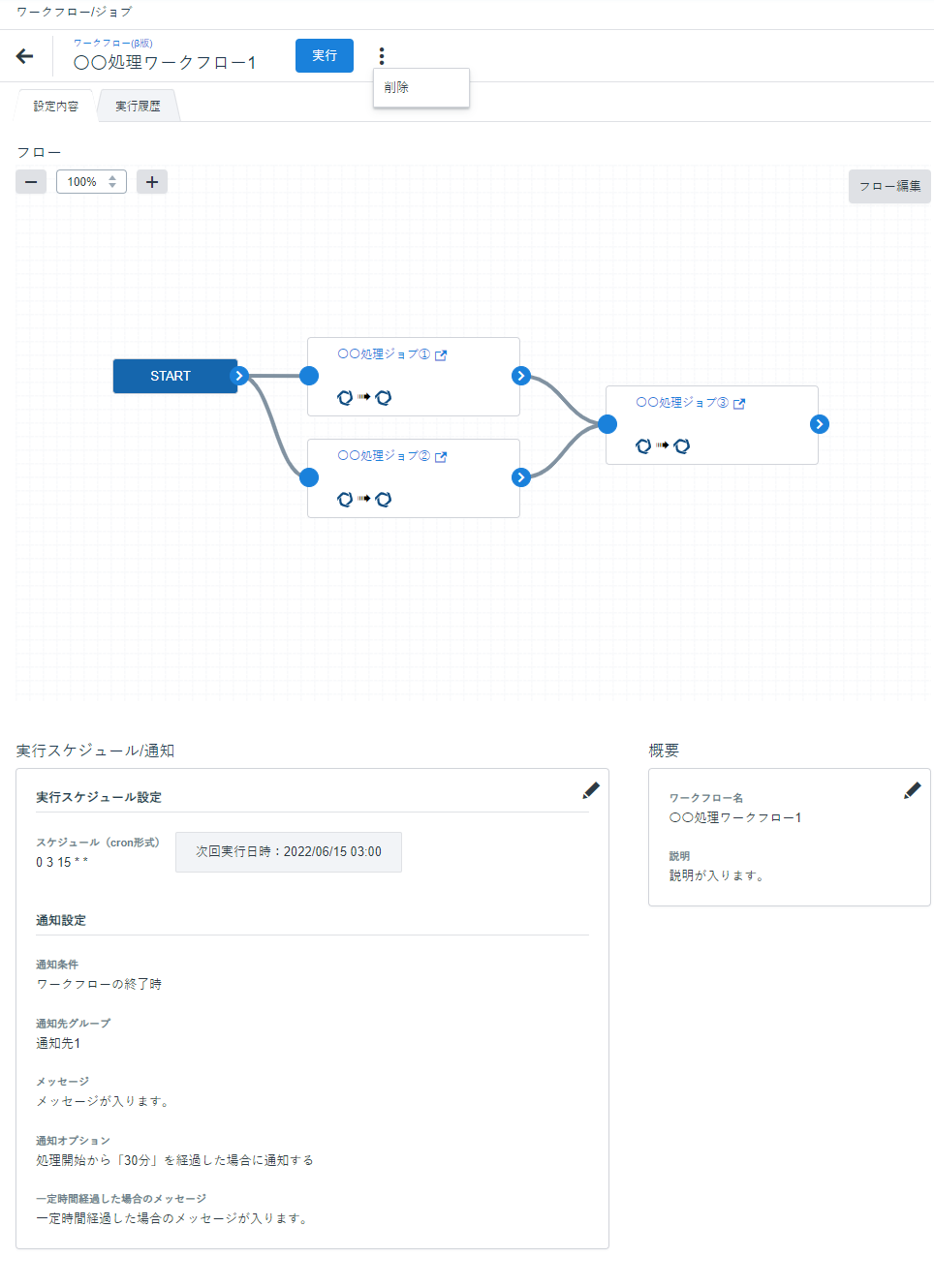The width and height of the screenshot is (934, 1288).
Task: Adjust zoom using the spinner arrows
Action: click(113, 182)
